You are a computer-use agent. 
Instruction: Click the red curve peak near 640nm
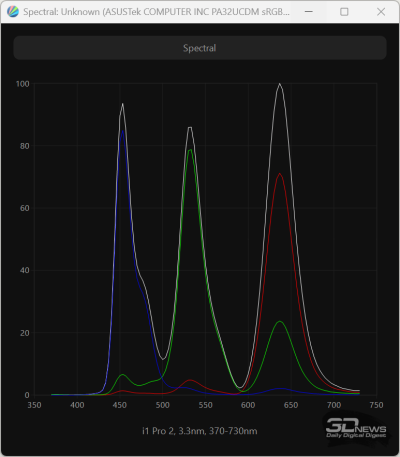click(x=279, y=174)
